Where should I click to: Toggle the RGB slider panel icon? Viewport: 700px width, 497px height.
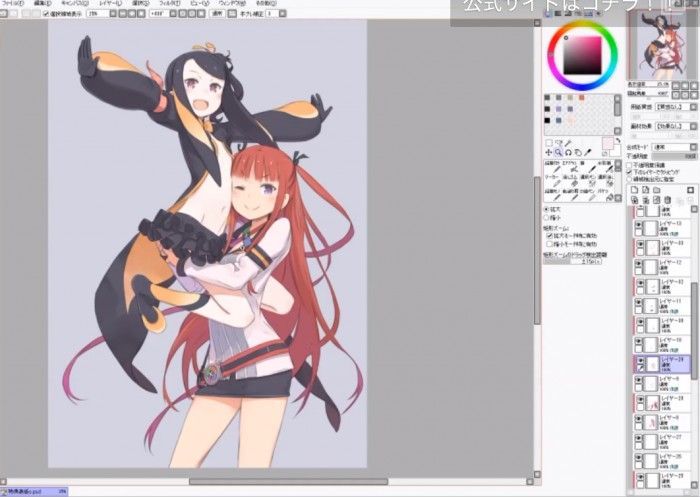558,14
